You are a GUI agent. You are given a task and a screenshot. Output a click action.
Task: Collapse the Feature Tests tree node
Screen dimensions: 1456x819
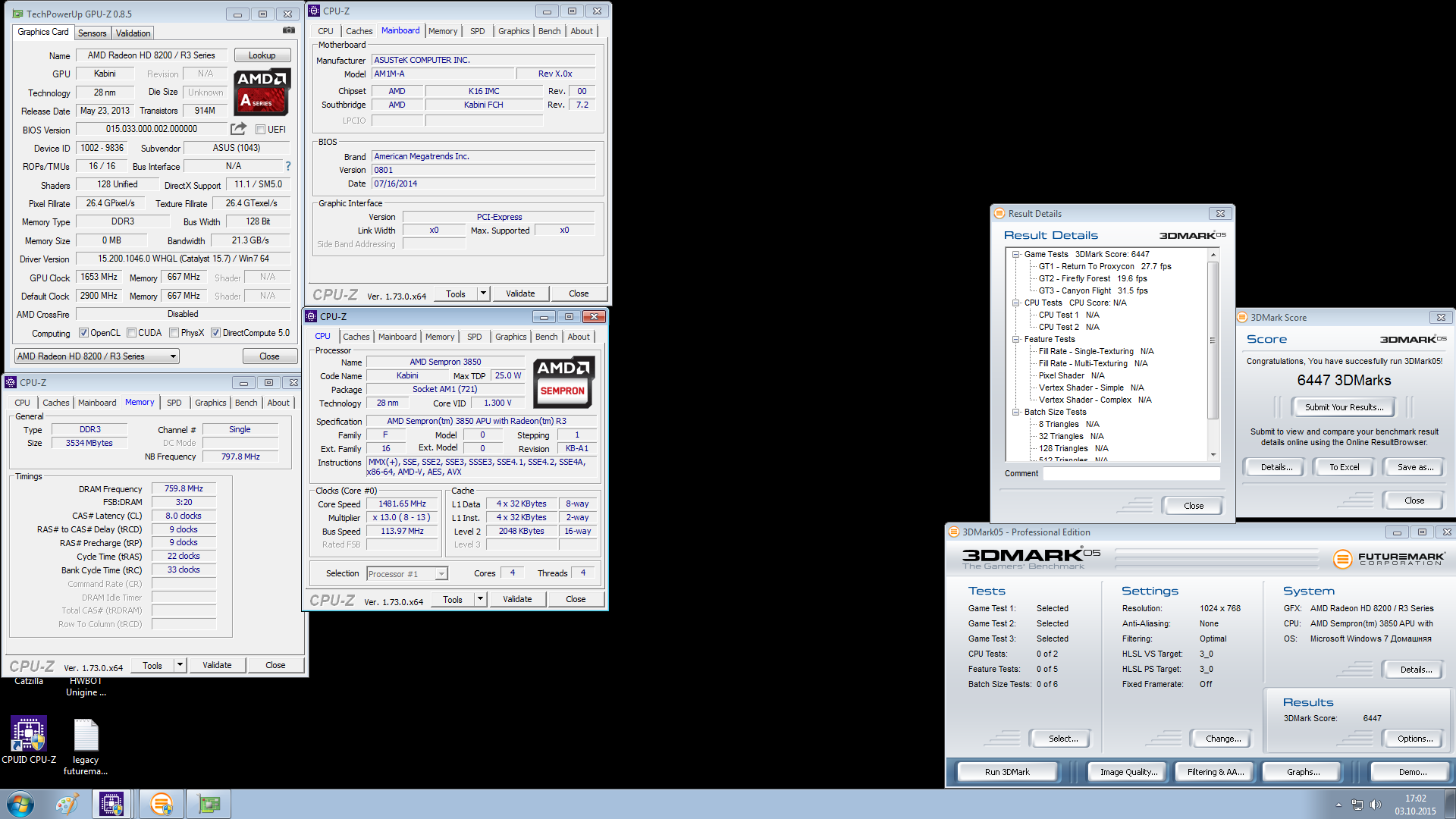click(x=1016, y=340)
